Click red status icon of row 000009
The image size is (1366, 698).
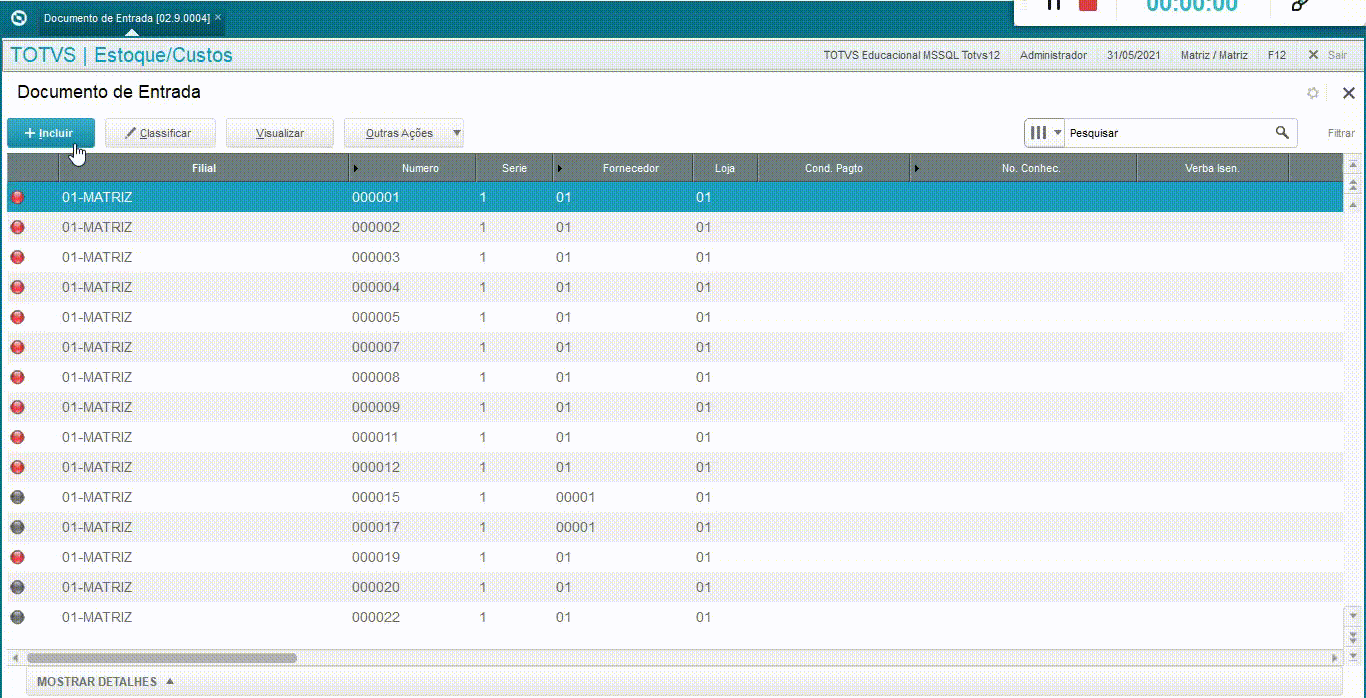[17, 407]
